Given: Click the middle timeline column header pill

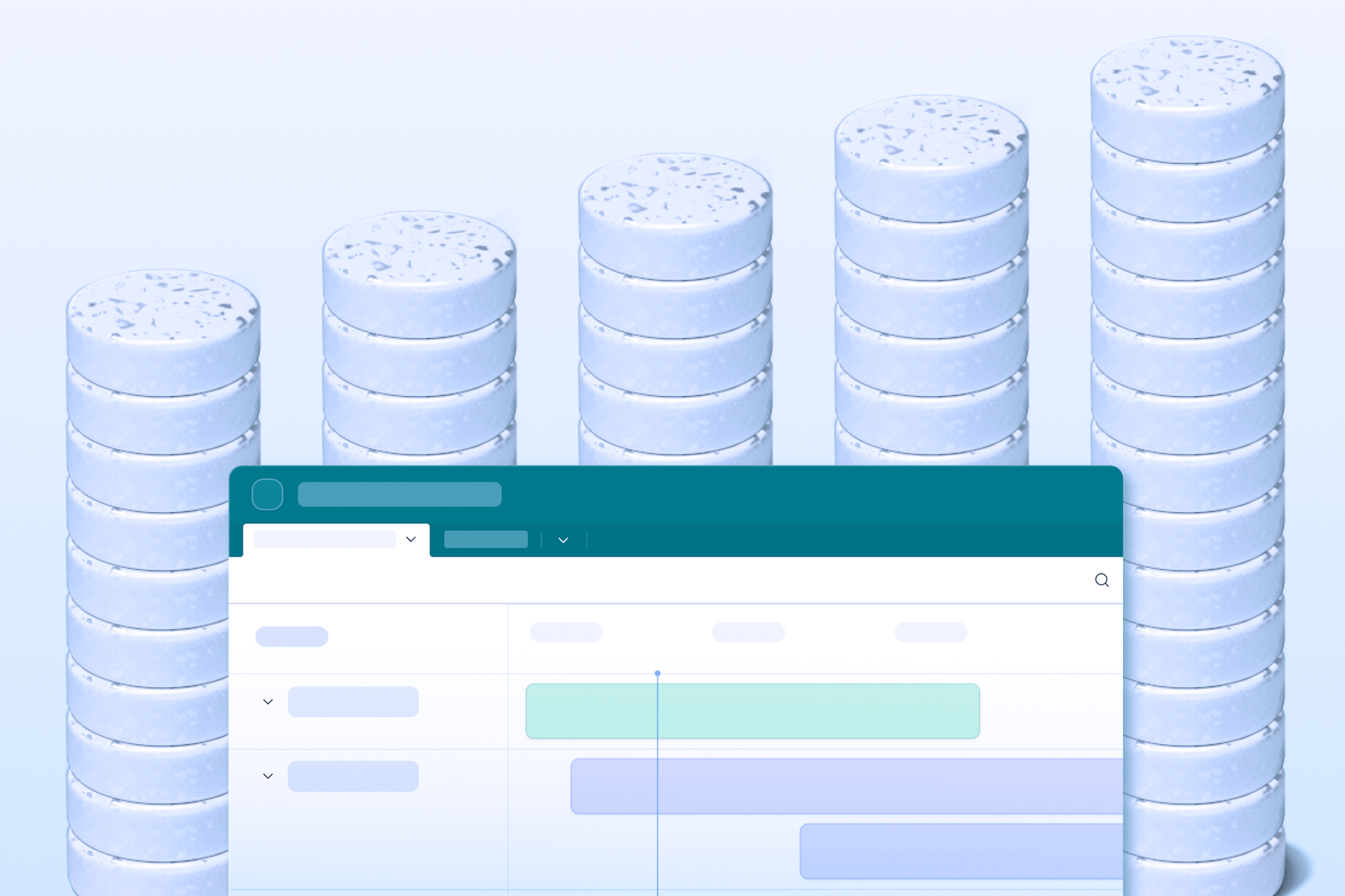Looking at the screenshot, I should (x=748, y=632).
